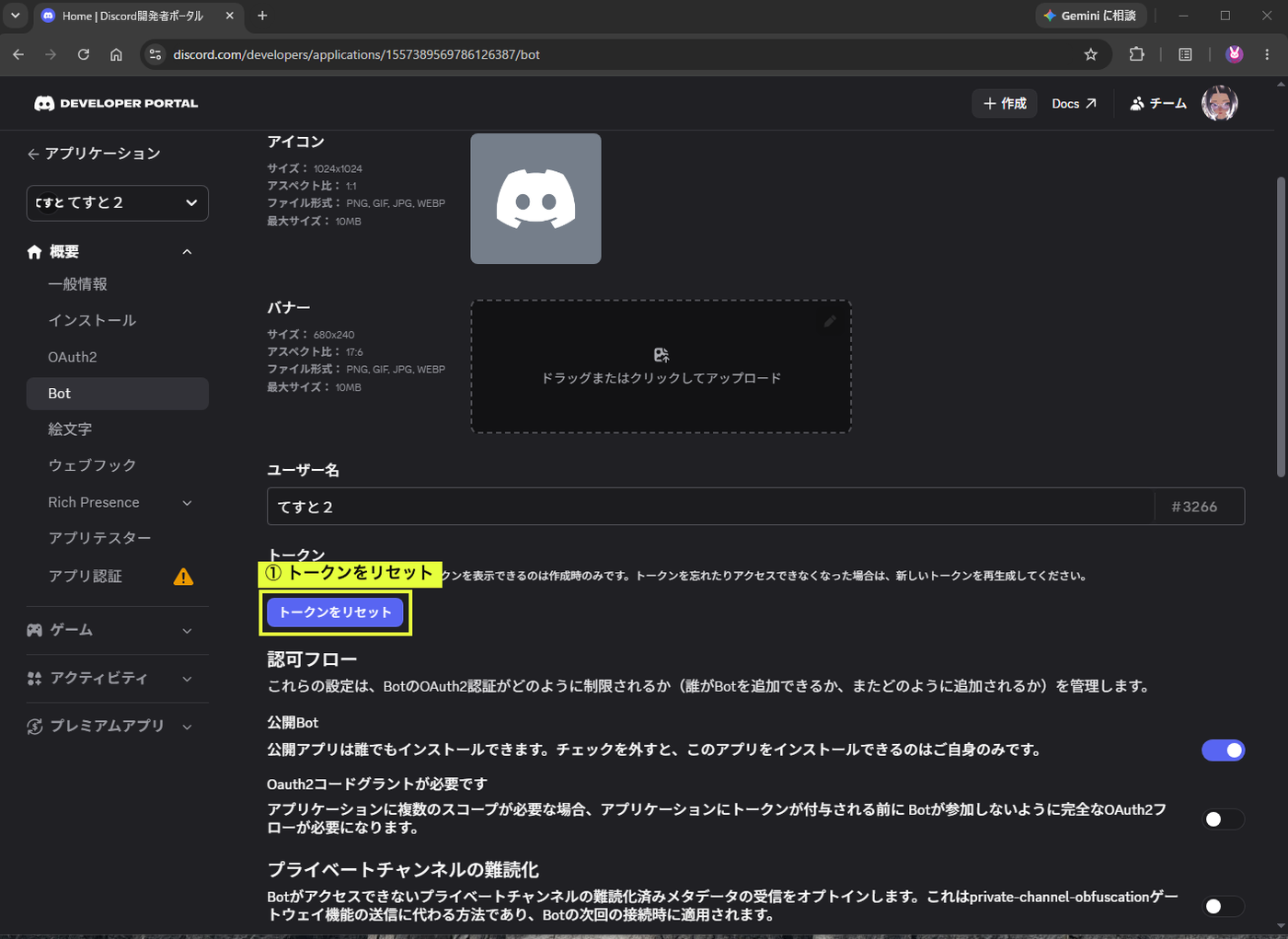This screenshot has width=1288, height=939.
Task: Open the browser profile avatar icon
Action: click(1235, 54)
